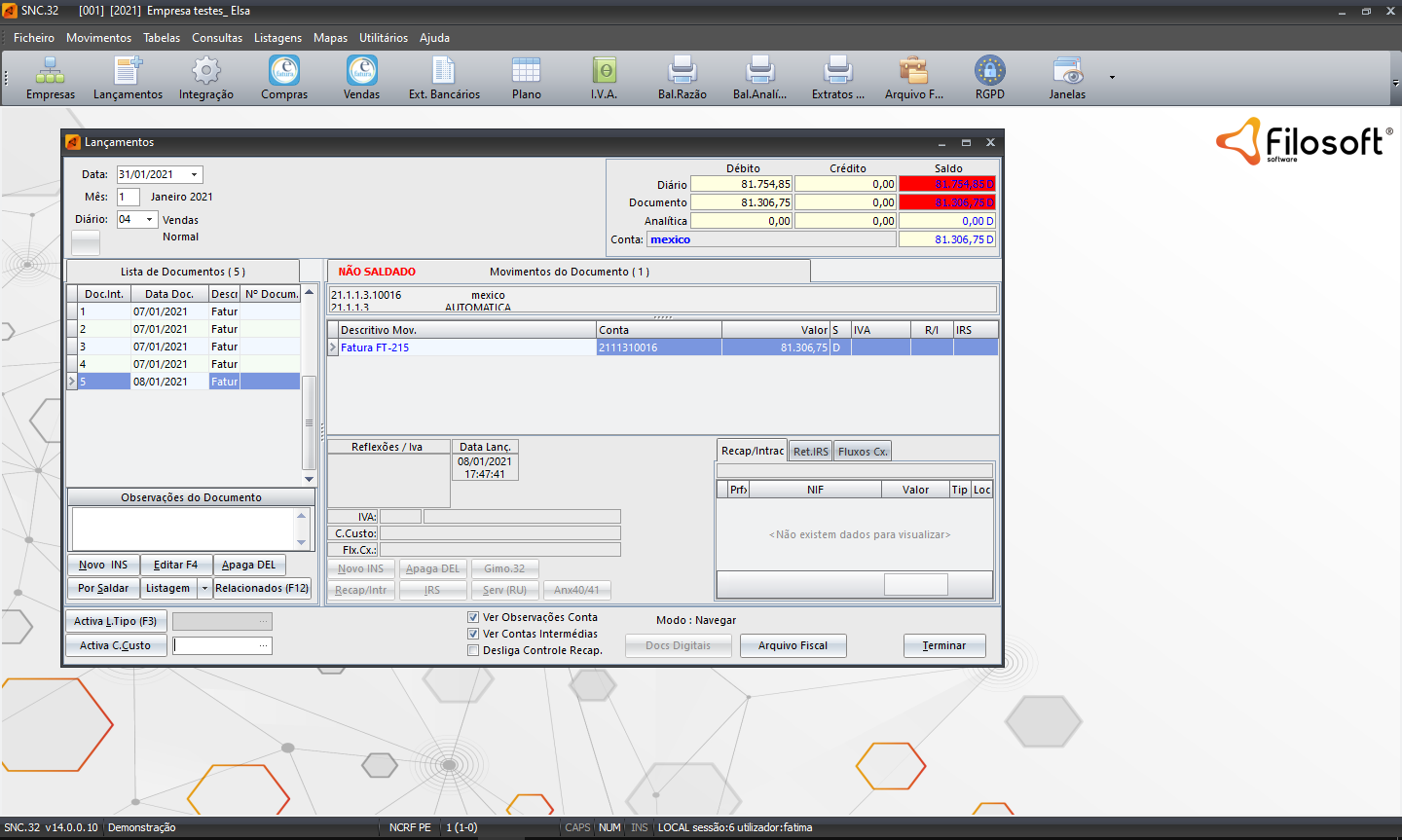Expand the Data date dropdown

[195, 175]
